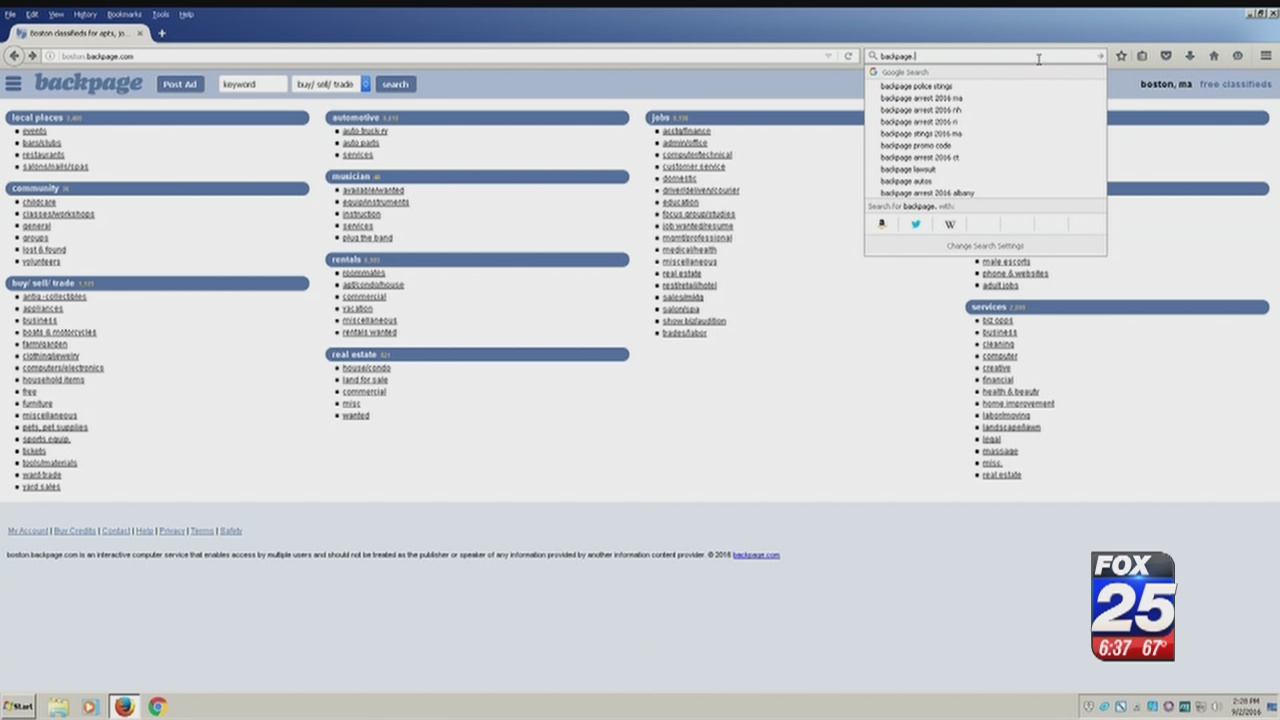Viewport: 1280px width, 720px height.
Task: Click the blue search button
Action: coord(395,84)
